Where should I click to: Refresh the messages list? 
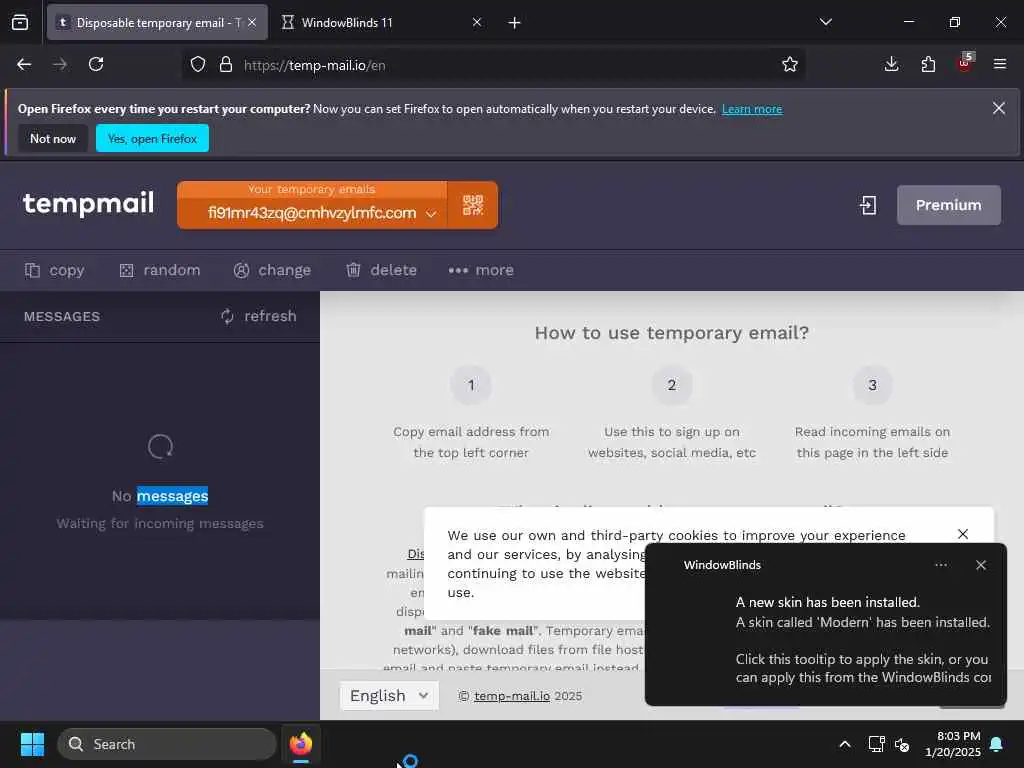pyautogui.click(x=259, y=316)
